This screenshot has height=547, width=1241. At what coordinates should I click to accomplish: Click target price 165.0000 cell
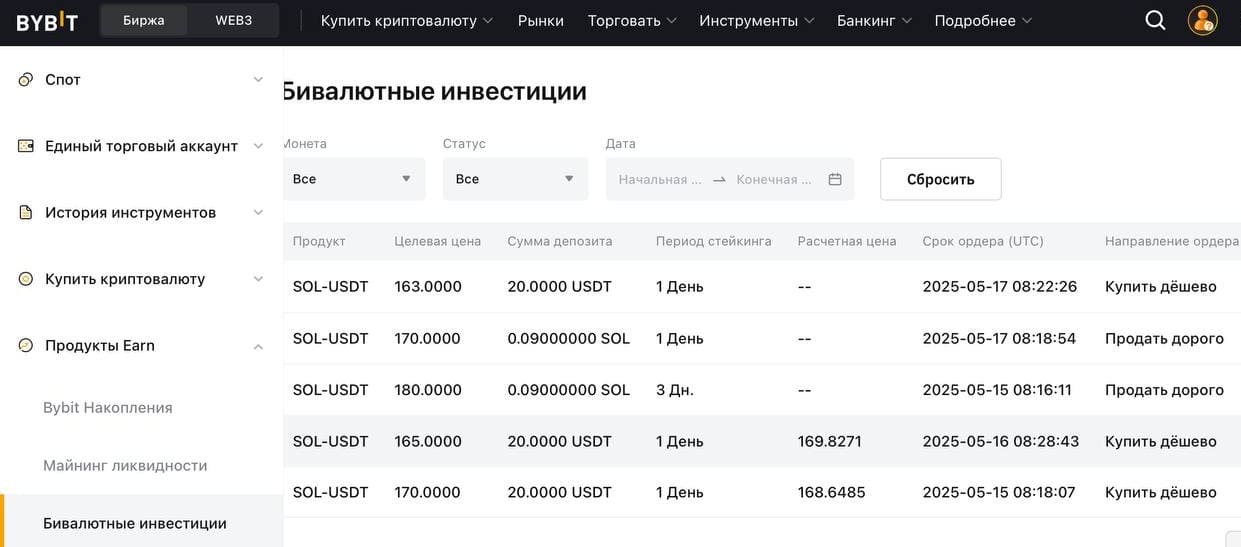tap(428, 441)
